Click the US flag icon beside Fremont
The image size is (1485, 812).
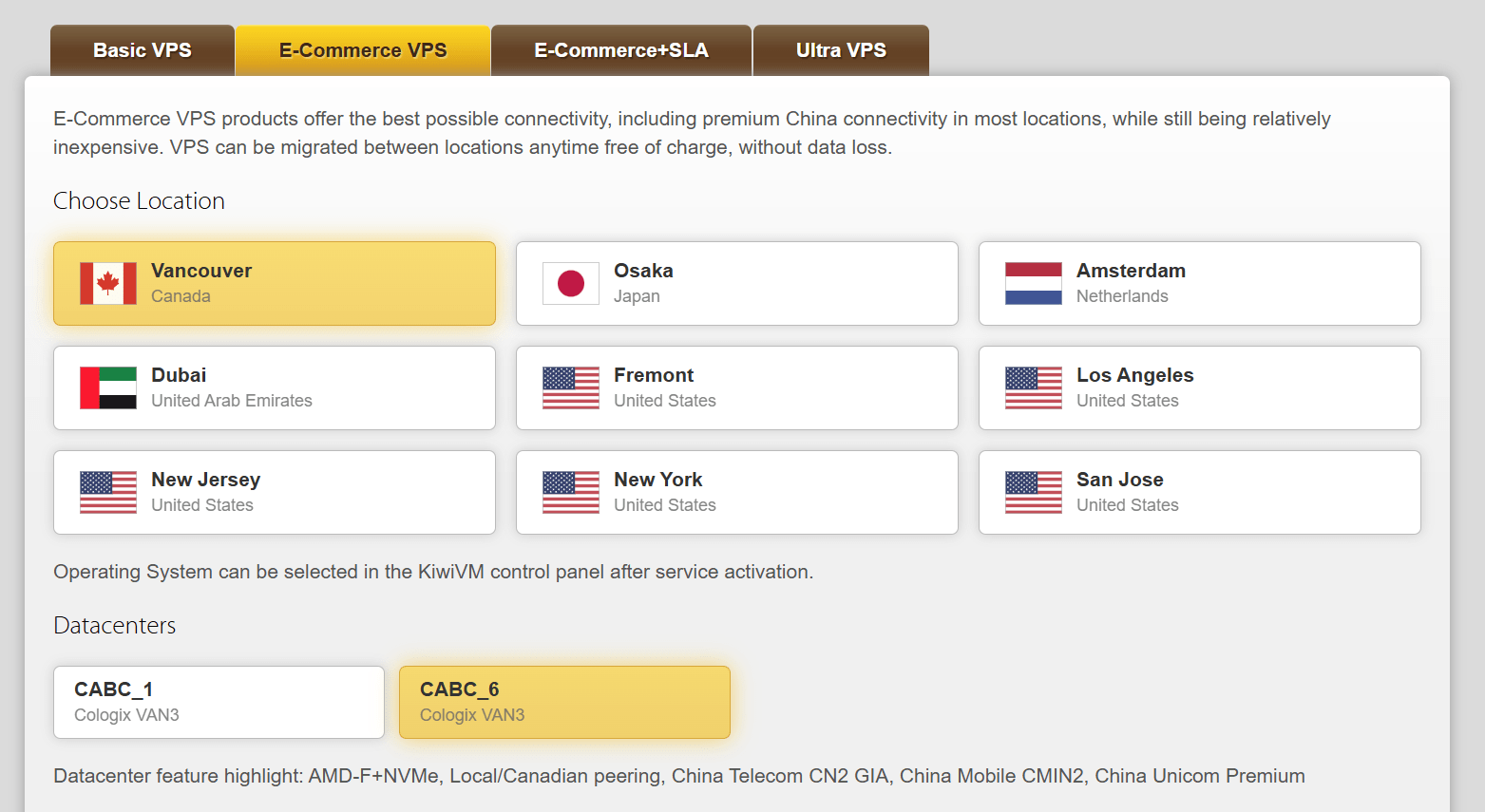point(571,387)
